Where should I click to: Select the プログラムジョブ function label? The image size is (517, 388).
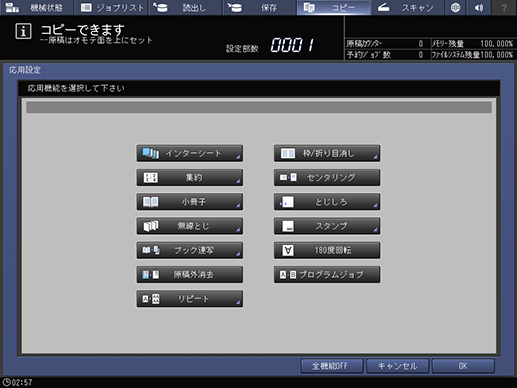click(x=331, y=275)
